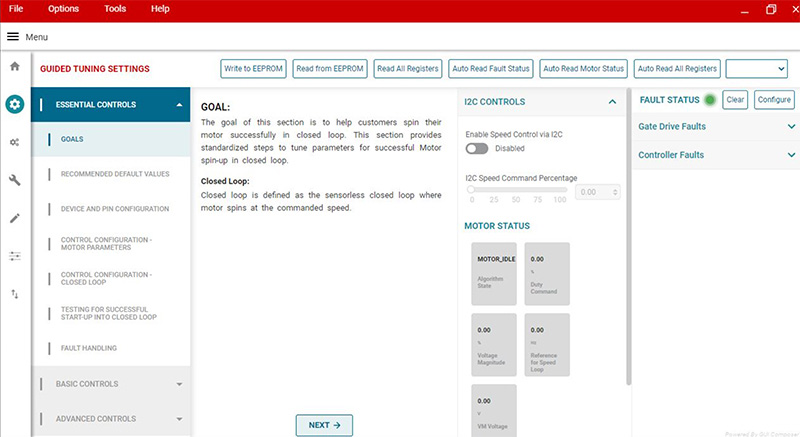Open the double-gears icon in sidebar

tap(15, 142)
